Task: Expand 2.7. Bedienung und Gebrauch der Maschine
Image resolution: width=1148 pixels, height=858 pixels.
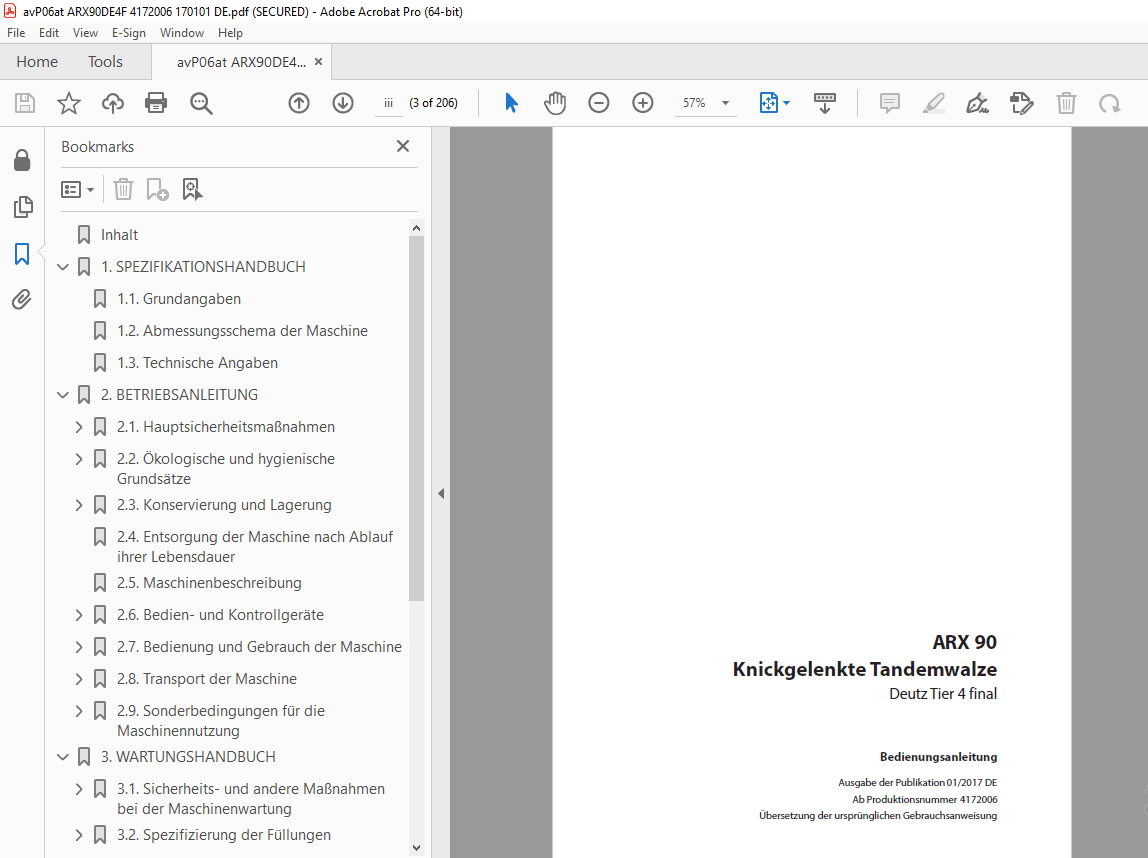Action: 79,647
